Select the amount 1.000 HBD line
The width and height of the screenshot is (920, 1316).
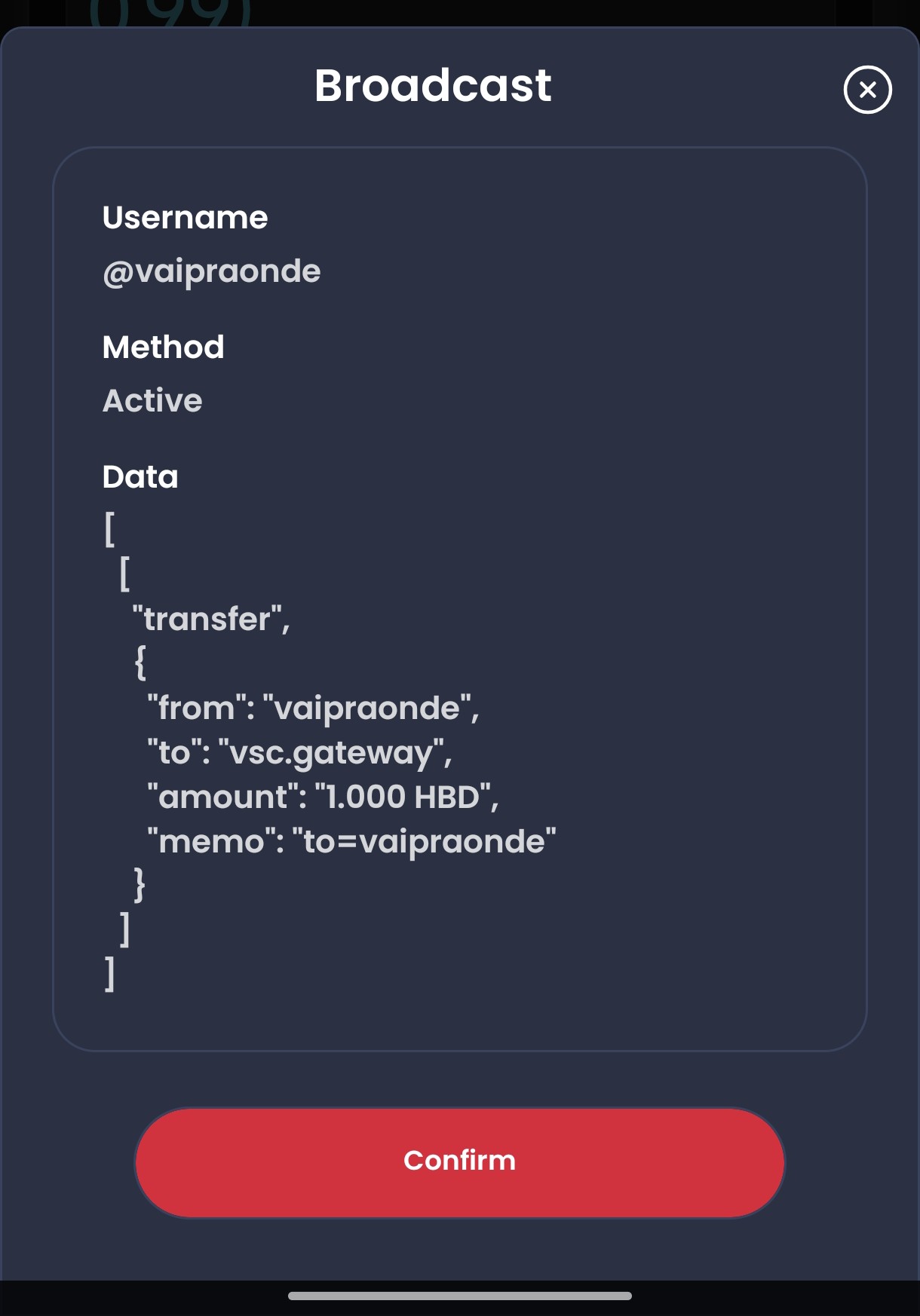[323, 797]
